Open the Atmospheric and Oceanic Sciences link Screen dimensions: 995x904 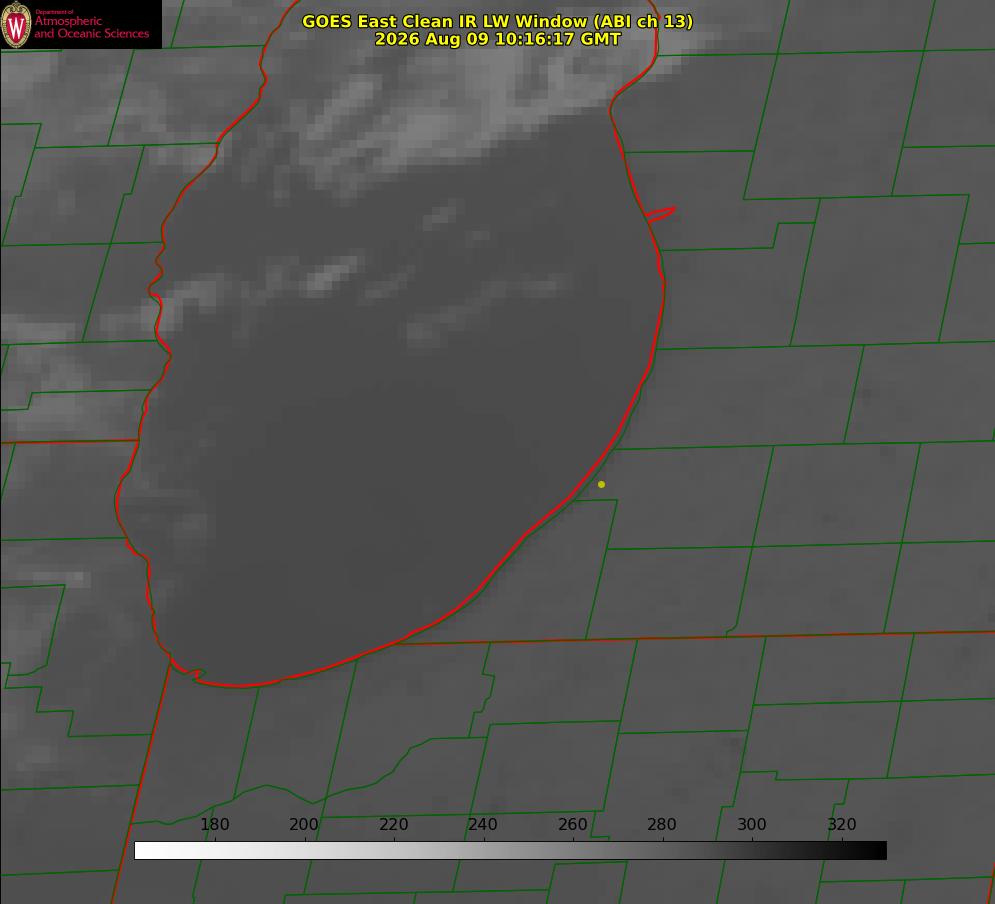pos(91,27)
